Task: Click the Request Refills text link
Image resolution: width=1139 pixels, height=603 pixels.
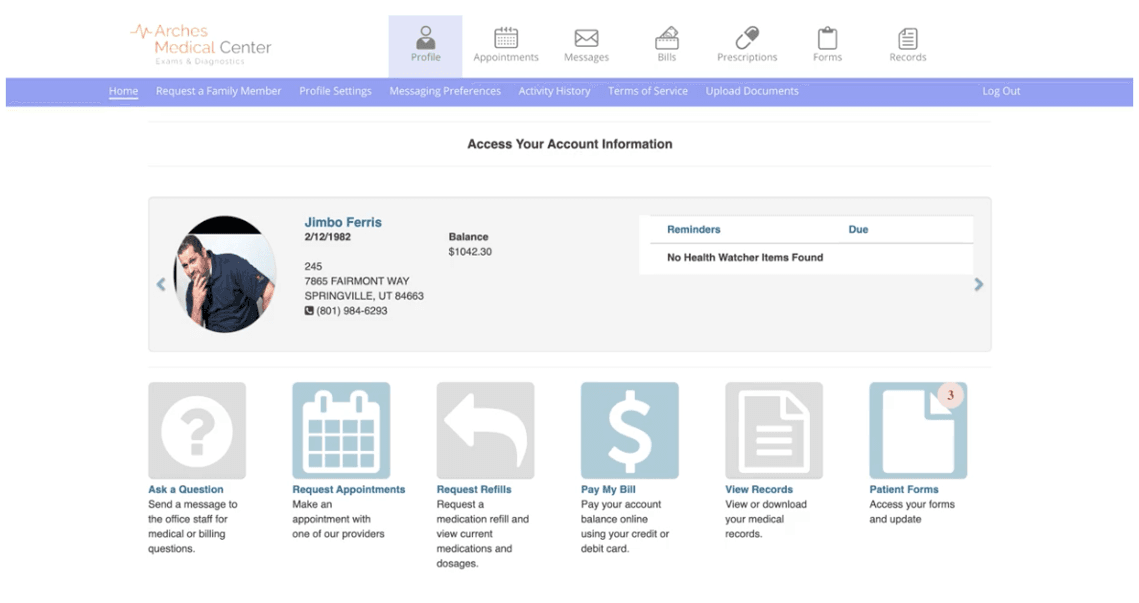Action: pos(474,490)
